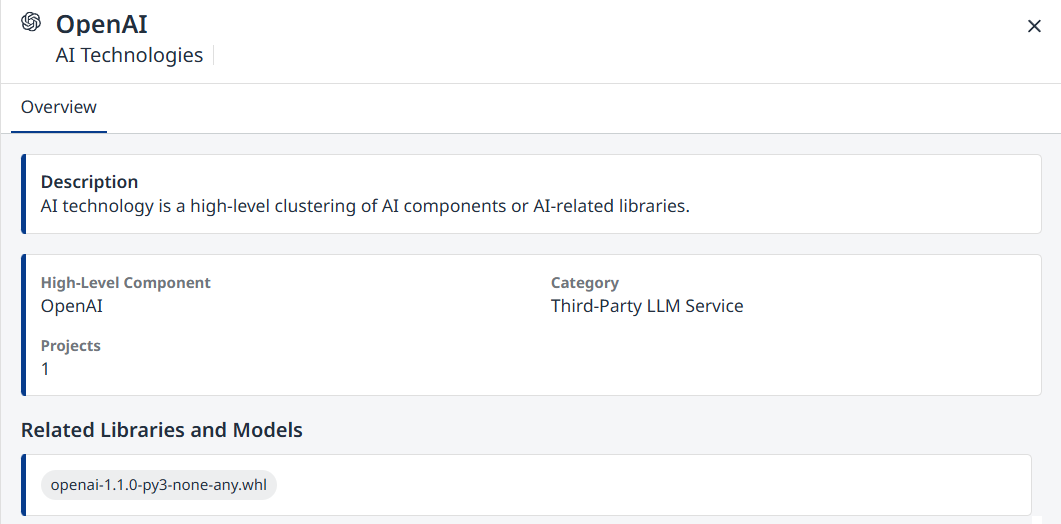The height and width of the screenshot is (524, 1061).
Task: Click the OpenAI logo icon
Action: (x=31, y=23)
